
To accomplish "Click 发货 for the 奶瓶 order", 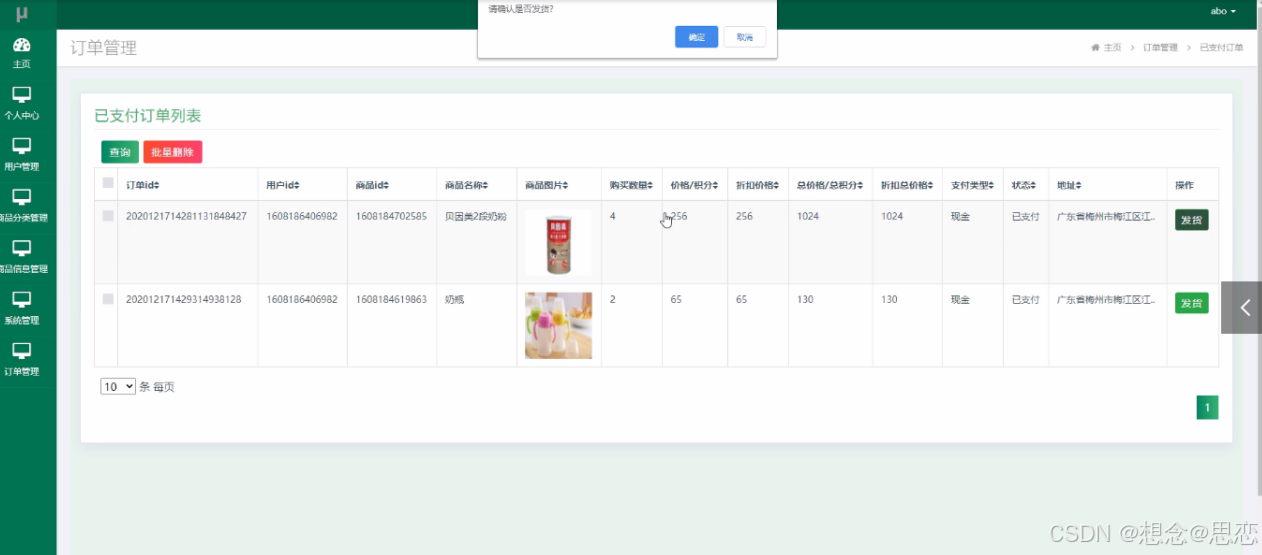I will coord(1192,303).
